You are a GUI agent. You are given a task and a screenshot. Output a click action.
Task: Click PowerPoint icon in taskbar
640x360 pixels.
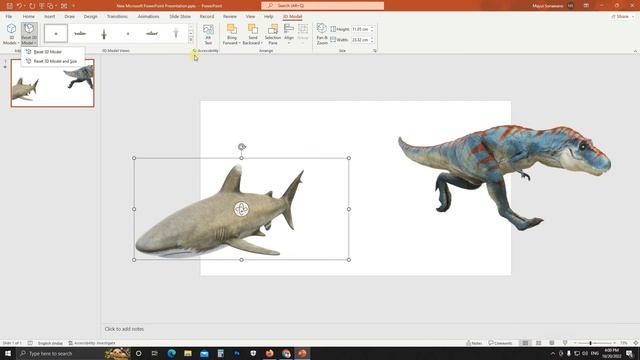pyautogui.click(x=302, y=353)
